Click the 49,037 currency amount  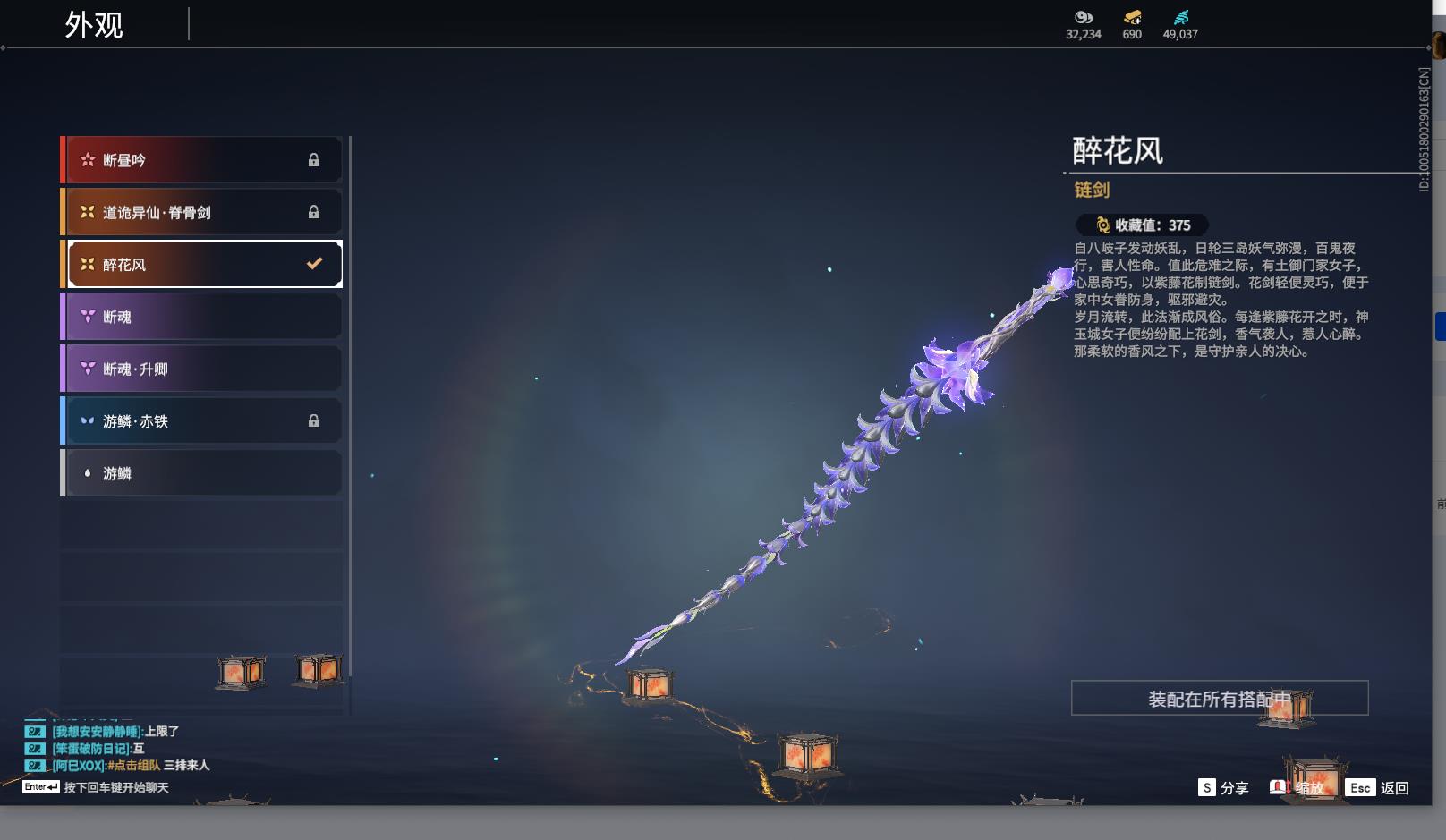pos(1180,34)
